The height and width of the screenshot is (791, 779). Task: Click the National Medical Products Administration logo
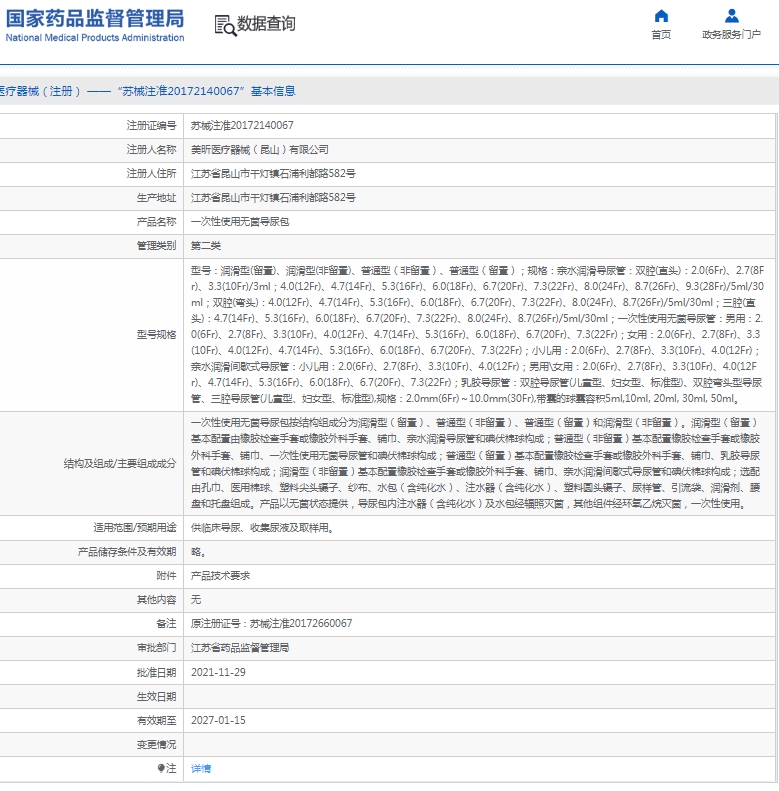click(x=95, y=25)
